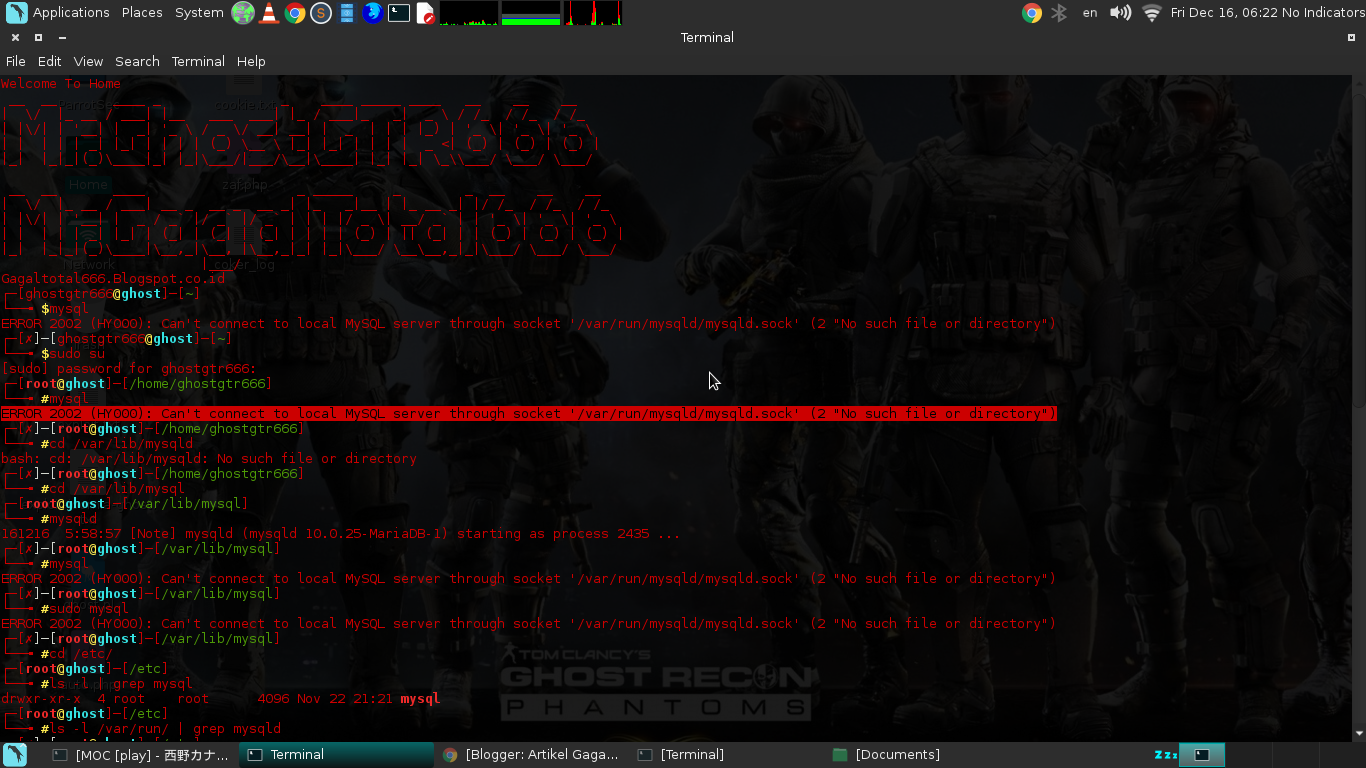Click the 'ls -l | grep mysql' command
This screenshot has height=768, width=1366.
[121, 684]
